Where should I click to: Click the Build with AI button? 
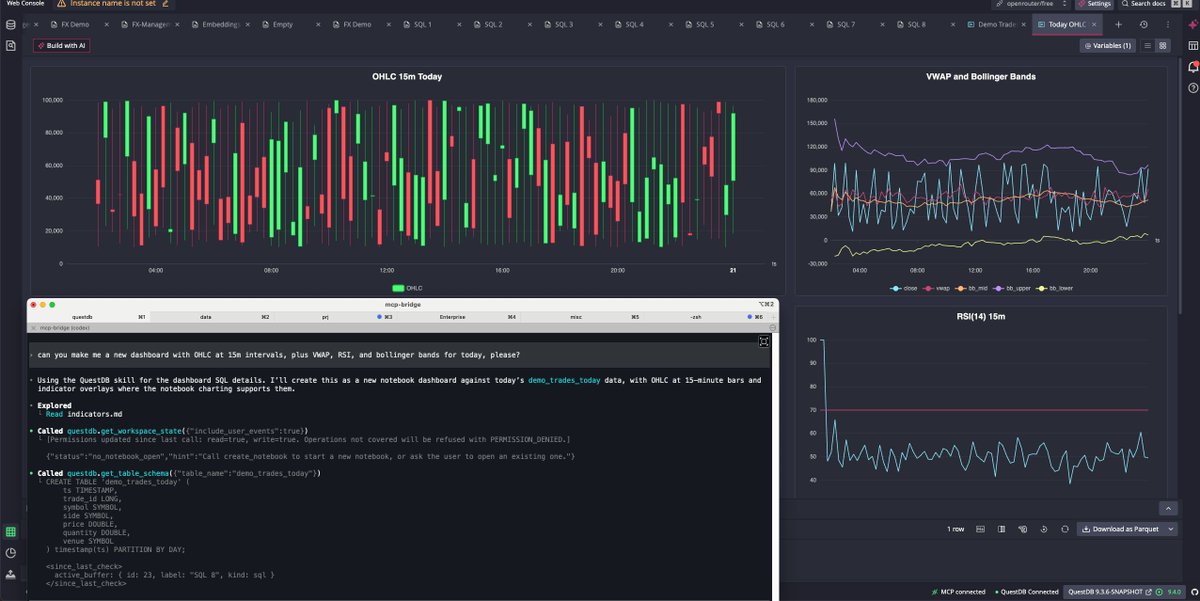coord(62,45)
